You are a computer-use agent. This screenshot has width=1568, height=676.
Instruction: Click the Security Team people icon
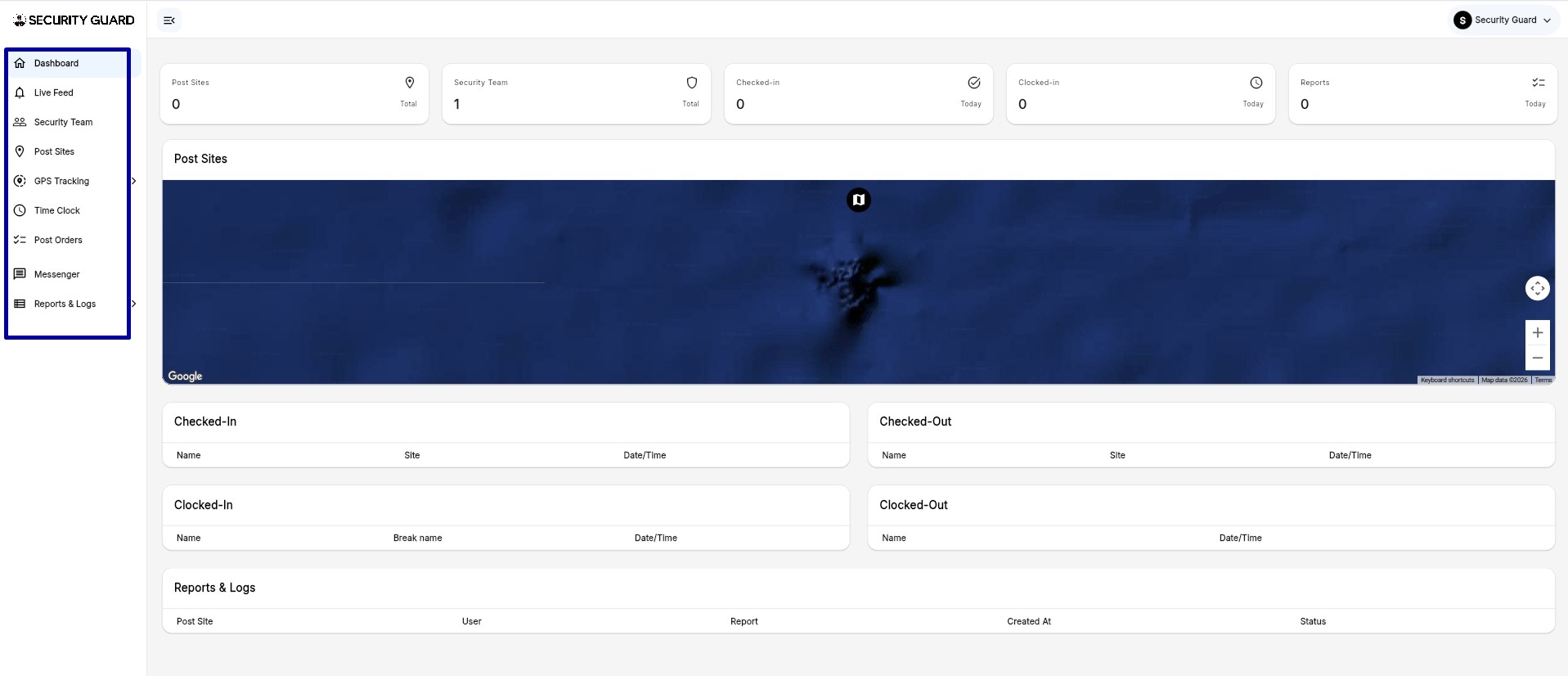pos(20,122)
